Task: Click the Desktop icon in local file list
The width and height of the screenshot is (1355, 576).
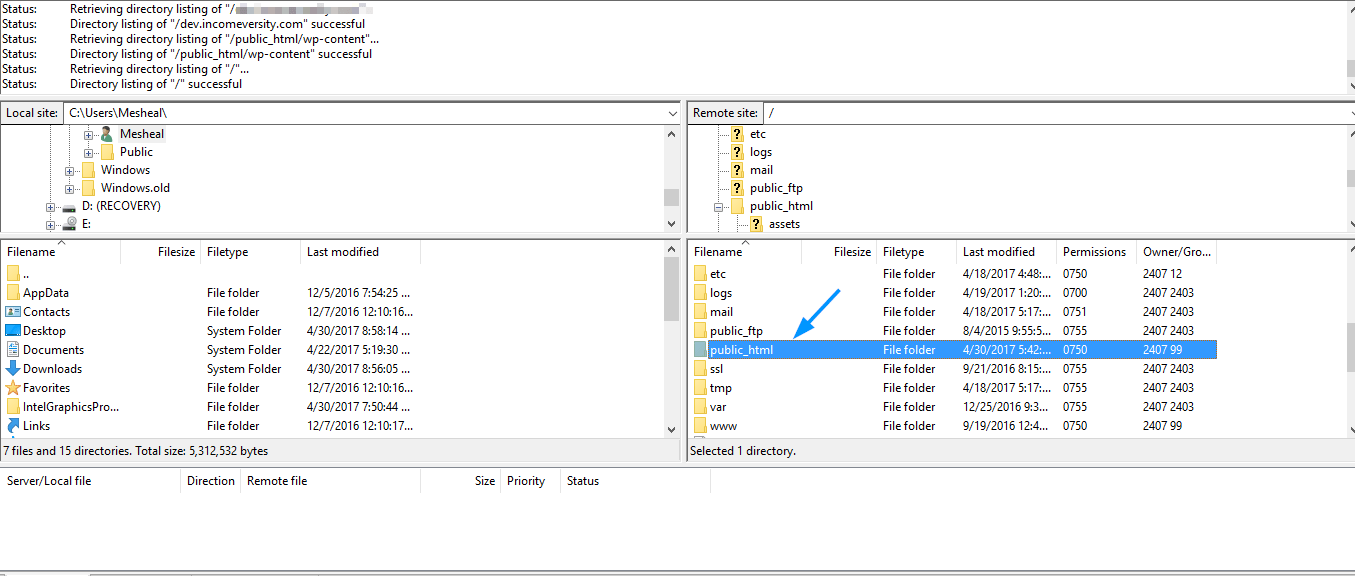Action: (x=13, y=331)
